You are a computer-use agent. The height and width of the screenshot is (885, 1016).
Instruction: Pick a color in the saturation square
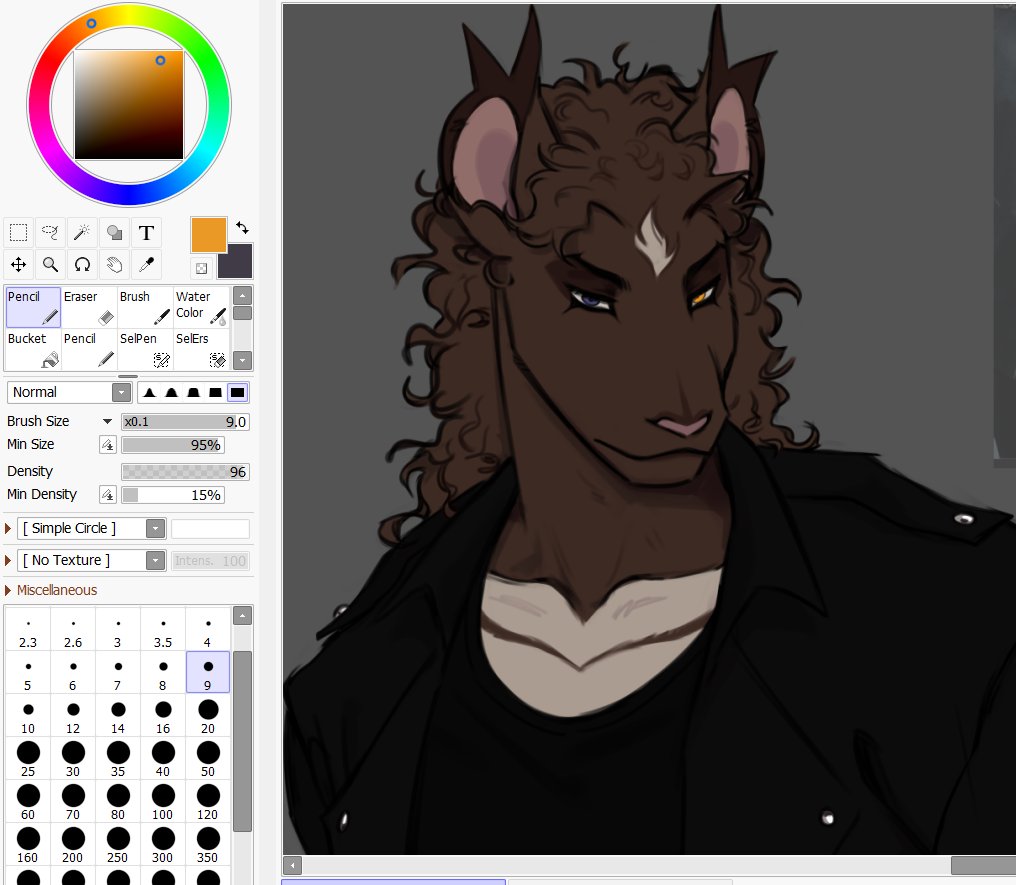click(129, 104)
